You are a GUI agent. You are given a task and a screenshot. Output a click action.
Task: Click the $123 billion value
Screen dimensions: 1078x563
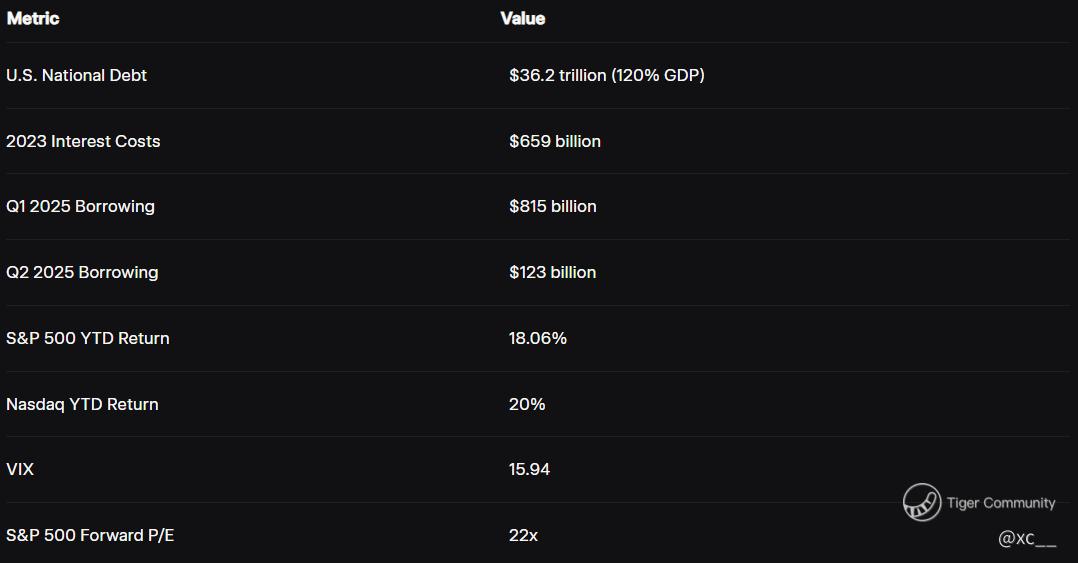[x=552, y=272]
